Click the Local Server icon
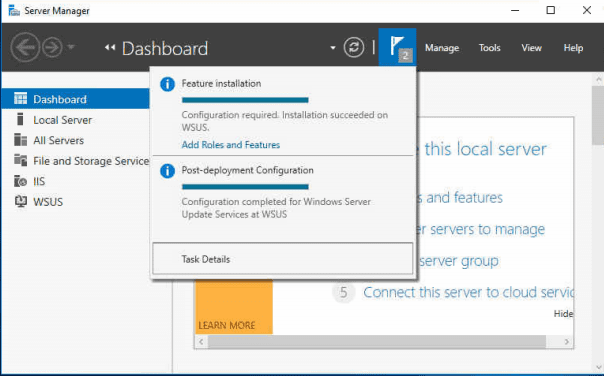The height and width of the screenshot is (376, 604). tap(20, 119)
